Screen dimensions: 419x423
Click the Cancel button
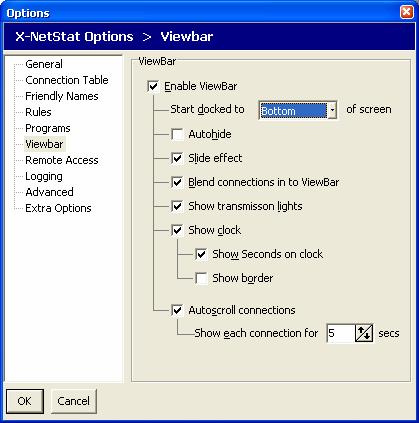74,401
